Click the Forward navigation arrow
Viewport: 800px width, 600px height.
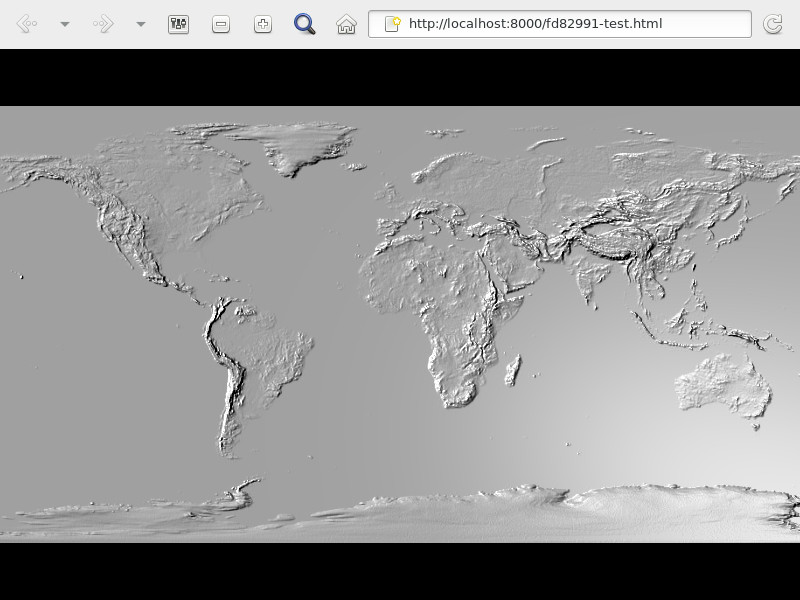[103, 24]
